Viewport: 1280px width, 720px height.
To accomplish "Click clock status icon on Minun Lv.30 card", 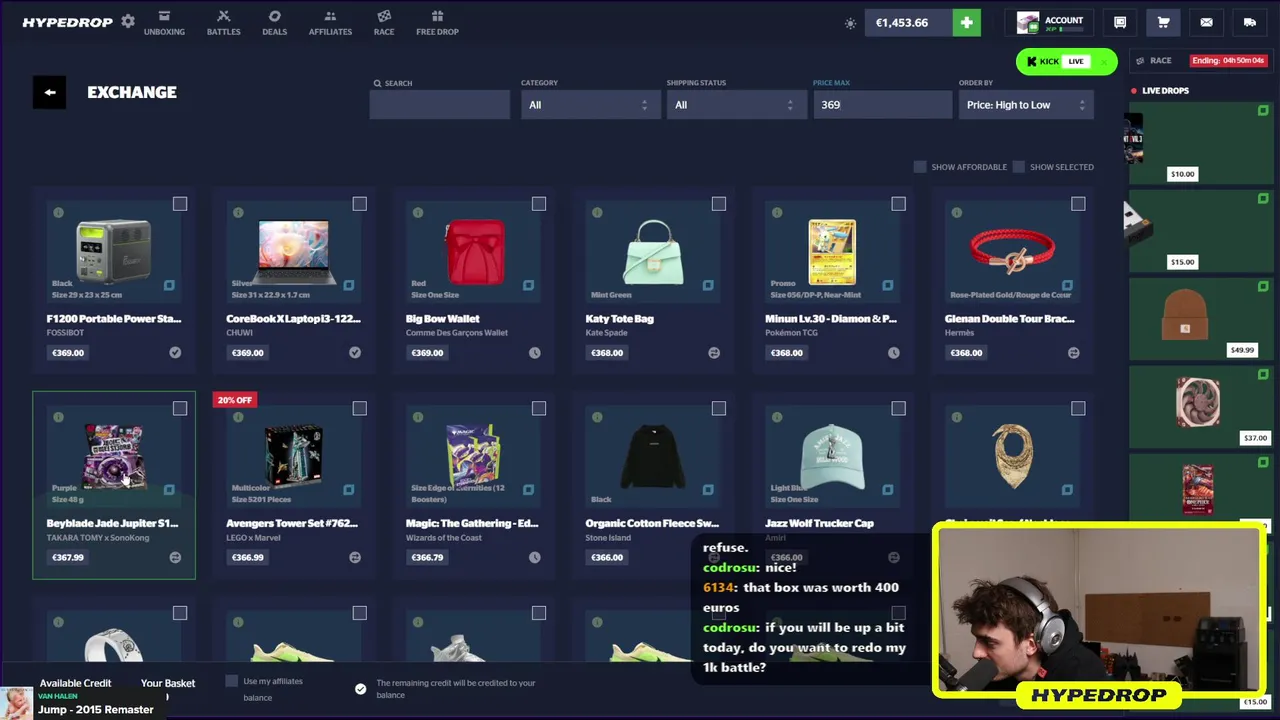I will click(x=894, y=352).
